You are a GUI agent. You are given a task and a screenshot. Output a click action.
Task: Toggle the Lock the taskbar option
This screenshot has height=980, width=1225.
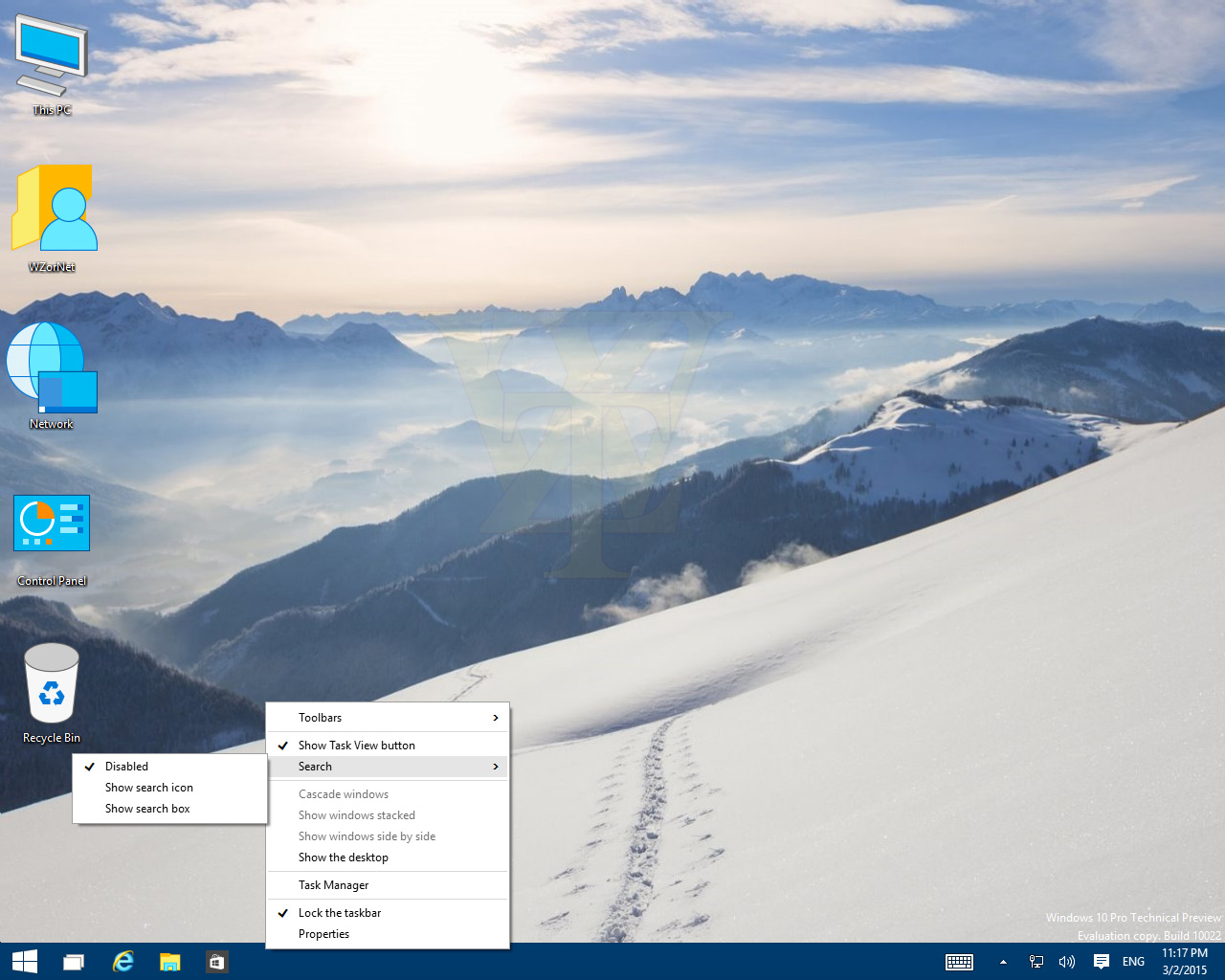tap(339, 913)
